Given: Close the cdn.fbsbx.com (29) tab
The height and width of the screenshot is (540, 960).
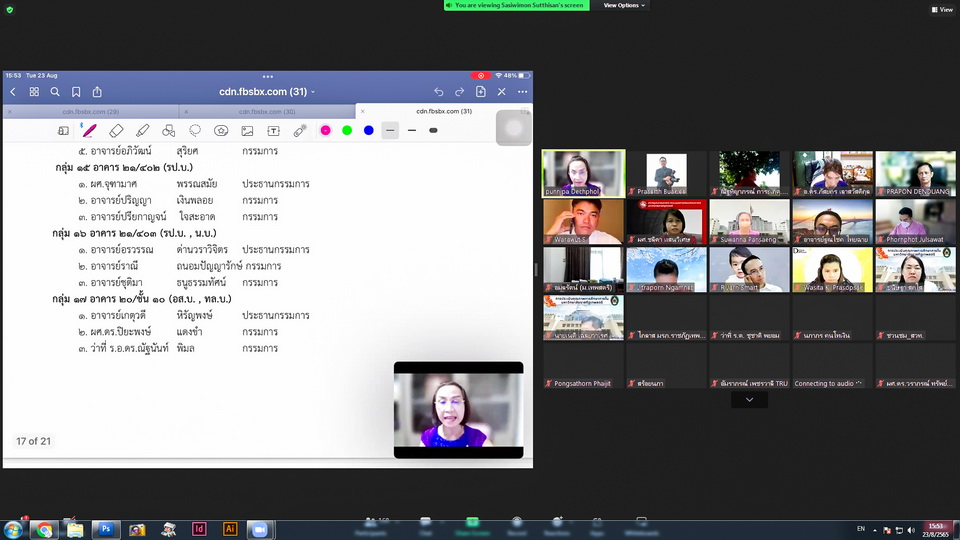Looking at the screenshot, I should coord(9,111).
